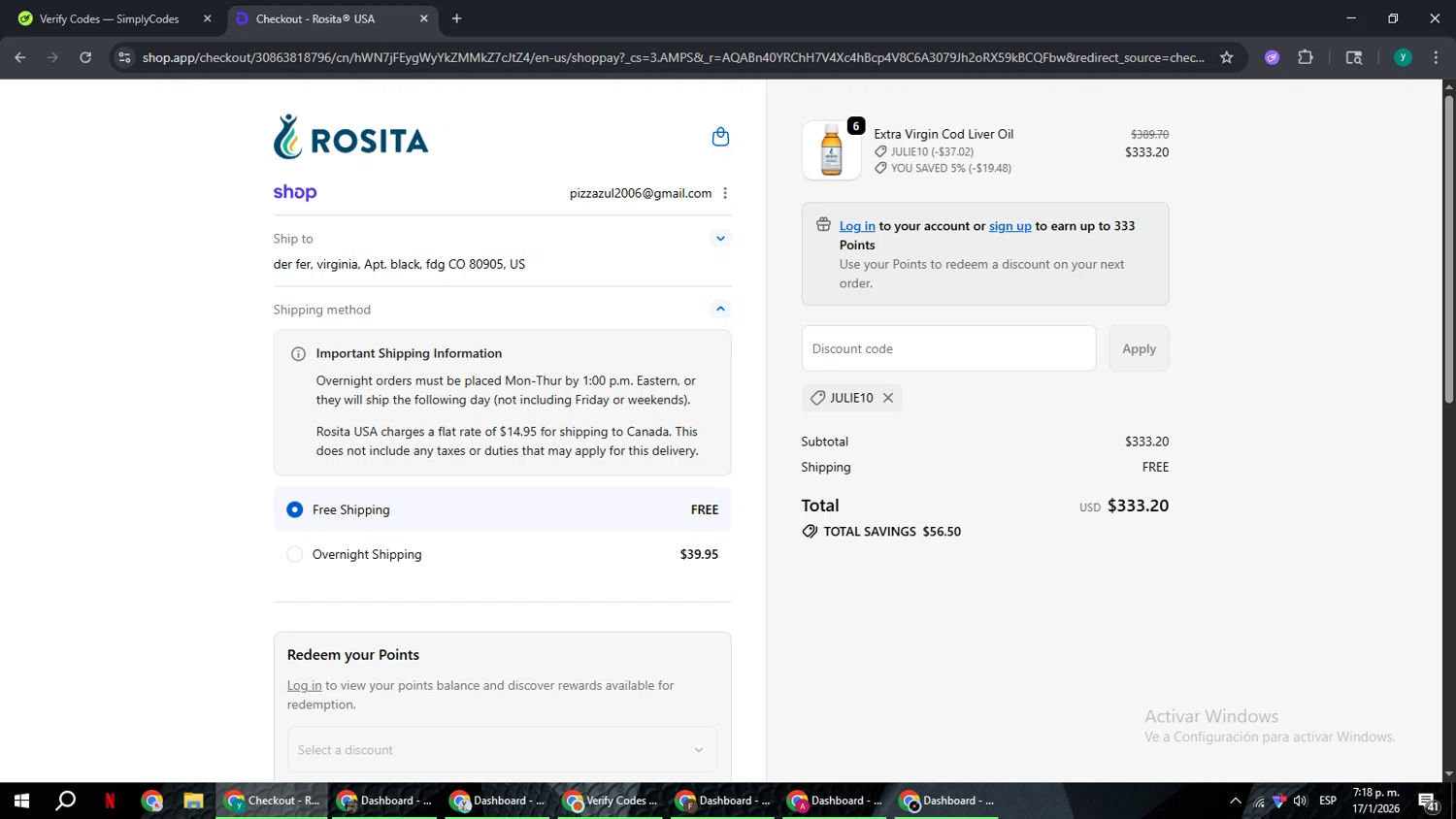Switch to Verify Codes taskbar window
Image resolution: width=1456 pixels, height=819 pixels.
point(612,801)
